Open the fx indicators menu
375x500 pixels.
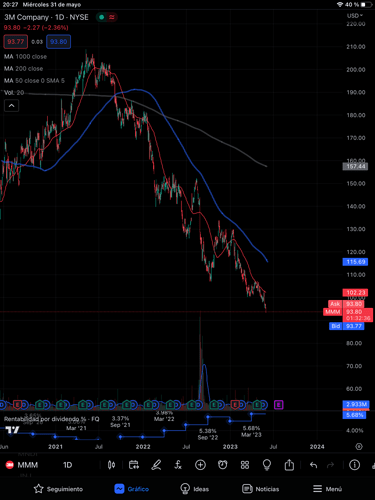tap(178, 465)
